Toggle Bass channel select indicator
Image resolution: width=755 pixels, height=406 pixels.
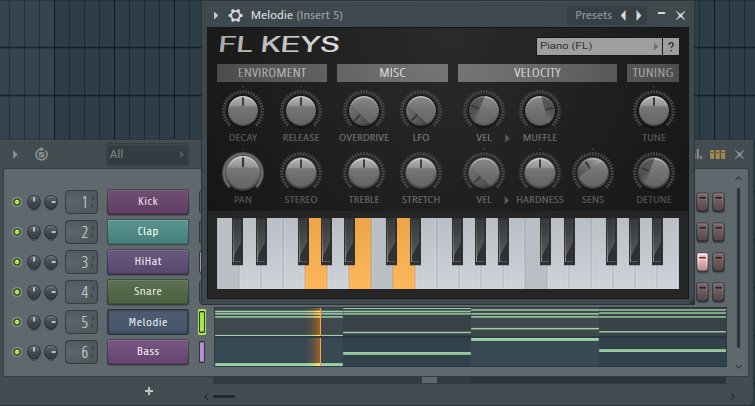(202, 352)
